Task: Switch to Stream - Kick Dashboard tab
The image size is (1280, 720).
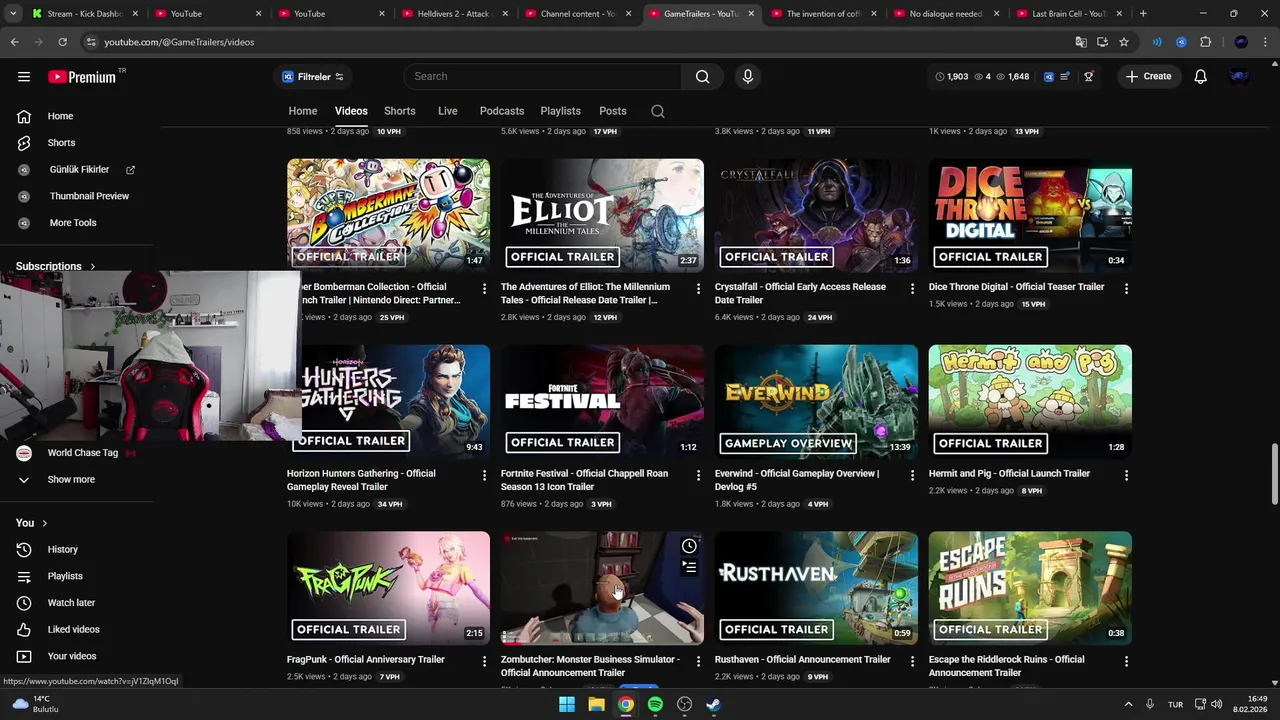Action: (x=85, y=14)
